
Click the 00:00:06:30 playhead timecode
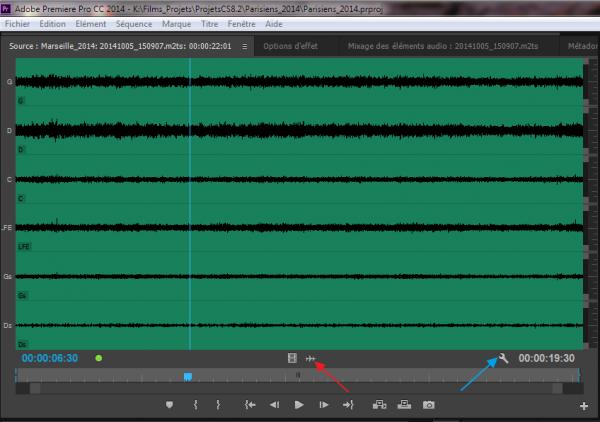pyautogui.click(x=50, y=357)
